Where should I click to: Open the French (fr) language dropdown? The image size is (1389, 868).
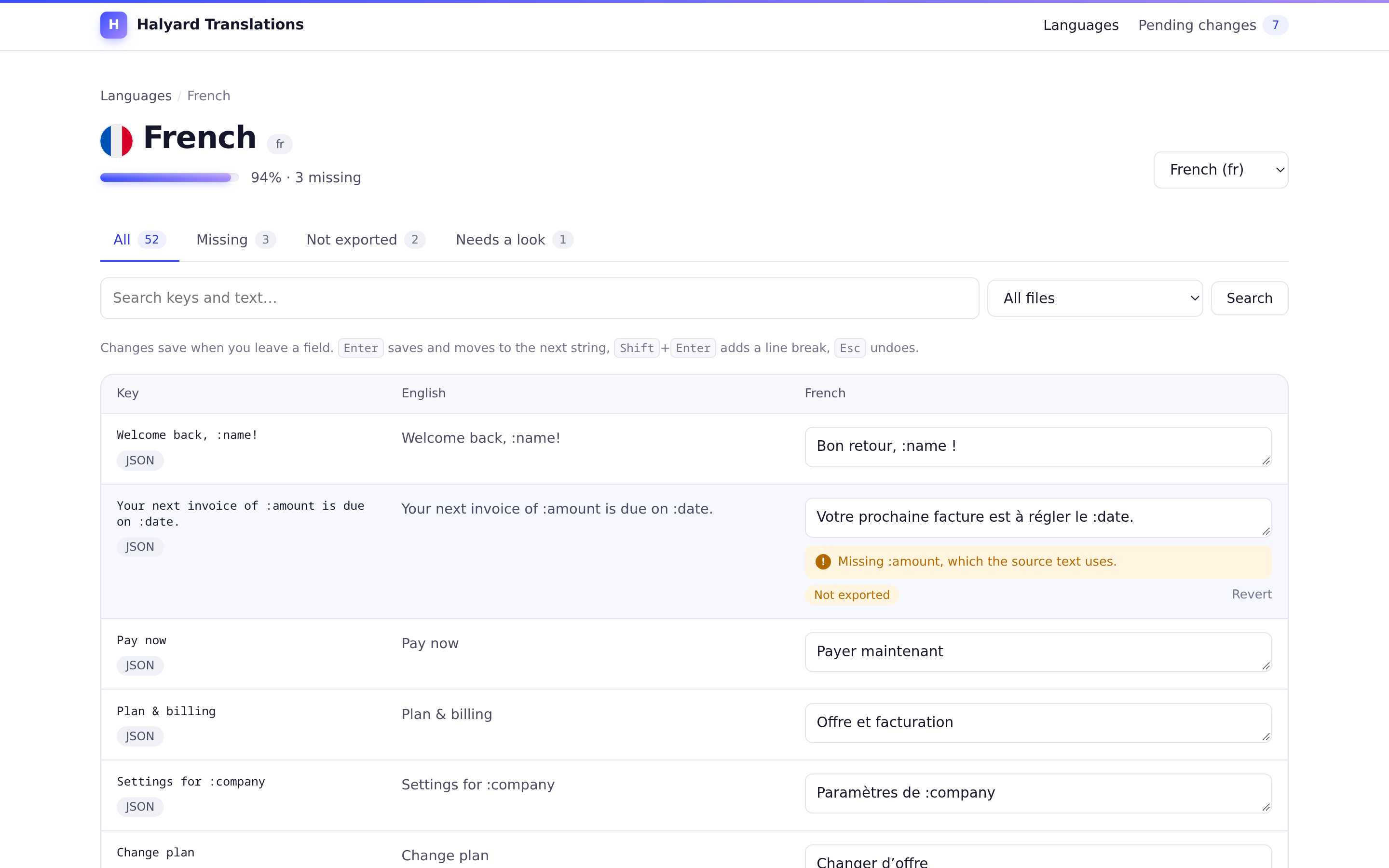tap(1221, 170)
